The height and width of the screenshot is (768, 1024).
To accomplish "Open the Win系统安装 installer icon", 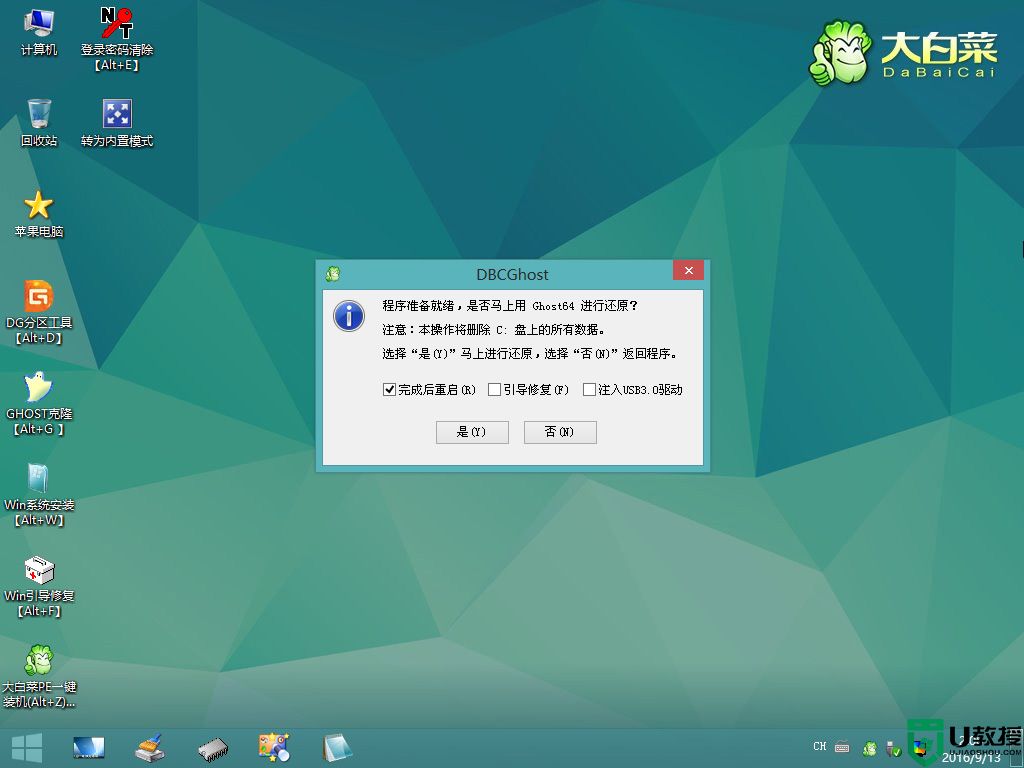I will coord(39,494).
